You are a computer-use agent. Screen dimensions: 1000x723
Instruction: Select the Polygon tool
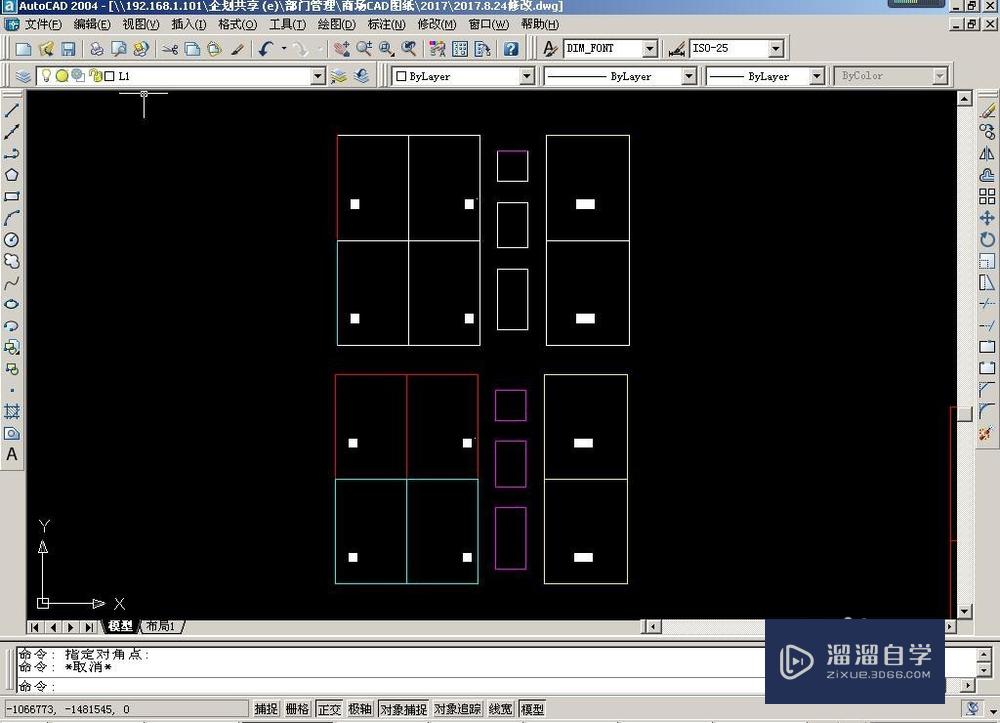[x=11, y=175]
